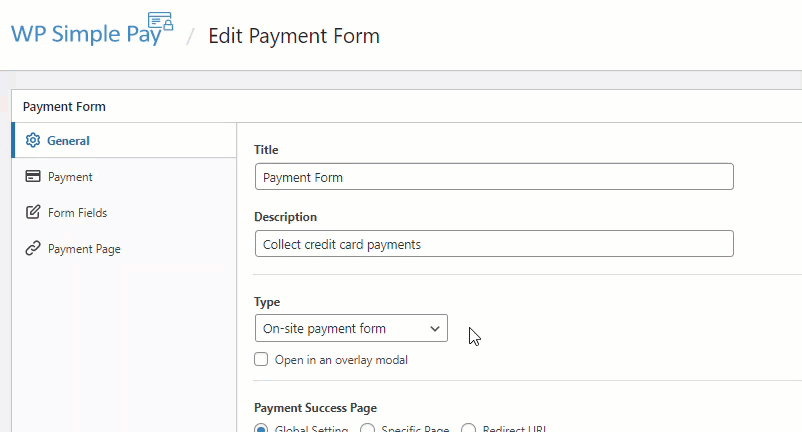Click into the Title input field

(494, 177)
